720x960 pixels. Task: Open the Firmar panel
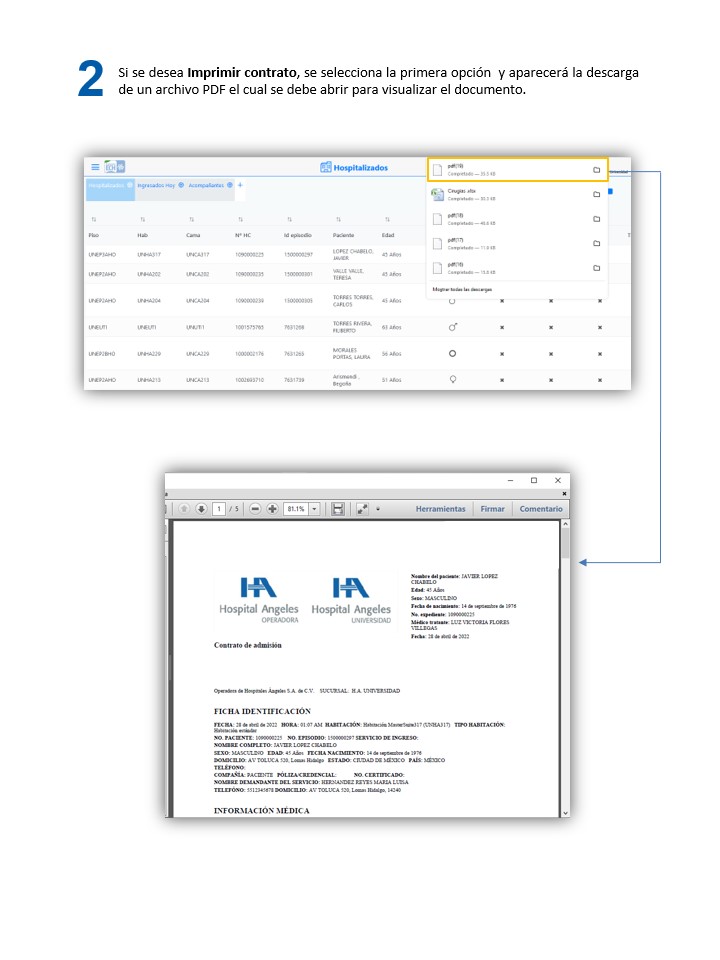coord(492,509)
